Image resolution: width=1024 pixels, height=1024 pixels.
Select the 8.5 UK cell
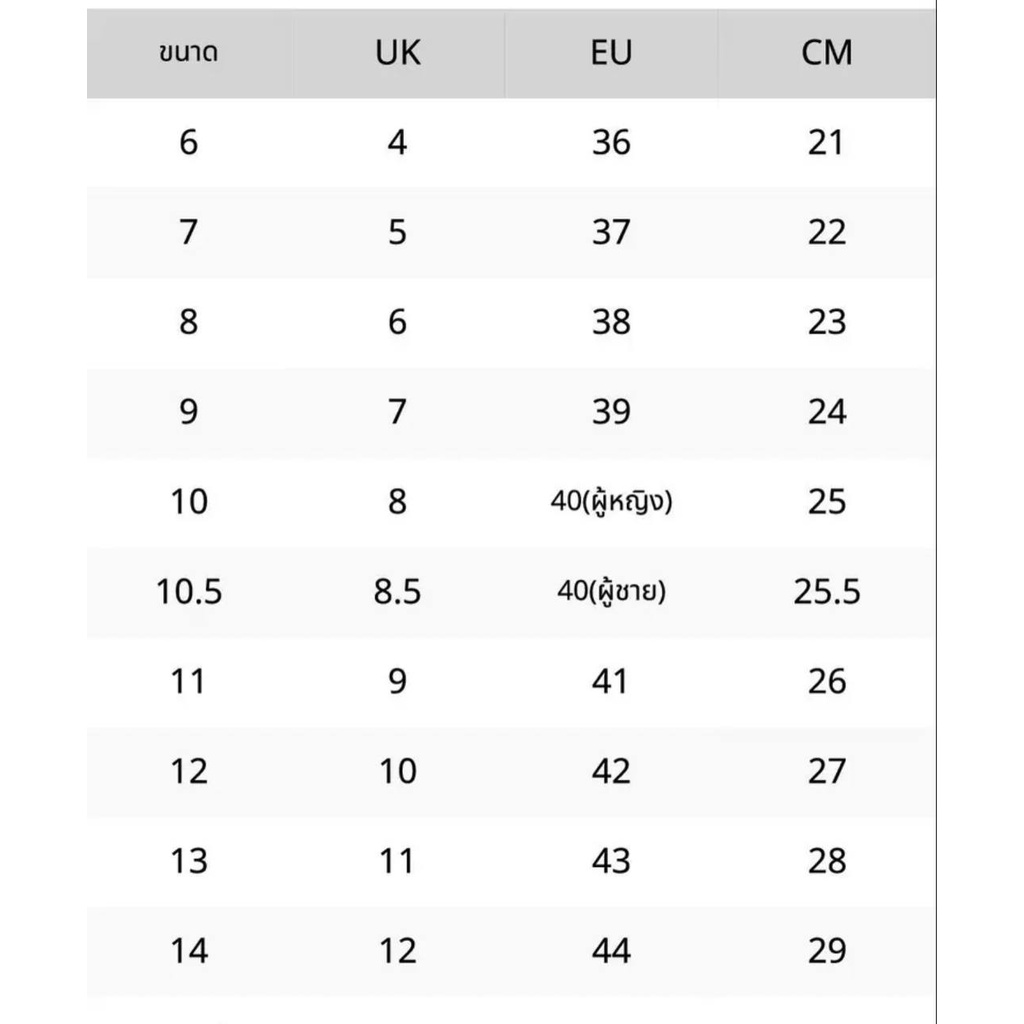(397, 592)
